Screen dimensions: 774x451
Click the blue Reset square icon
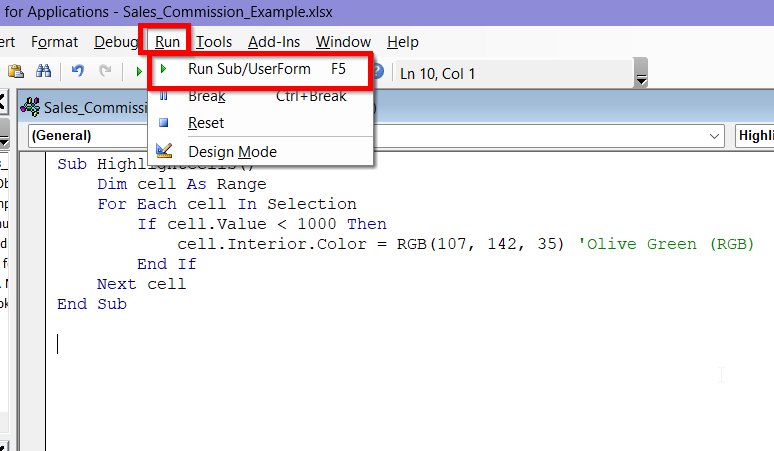click(x=163, y=122)
